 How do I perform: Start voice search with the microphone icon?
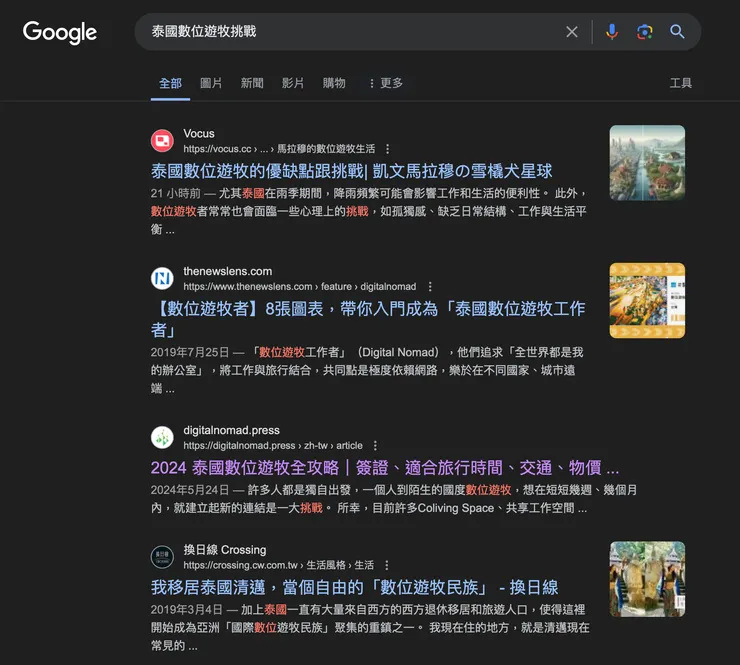coord(612,32)
